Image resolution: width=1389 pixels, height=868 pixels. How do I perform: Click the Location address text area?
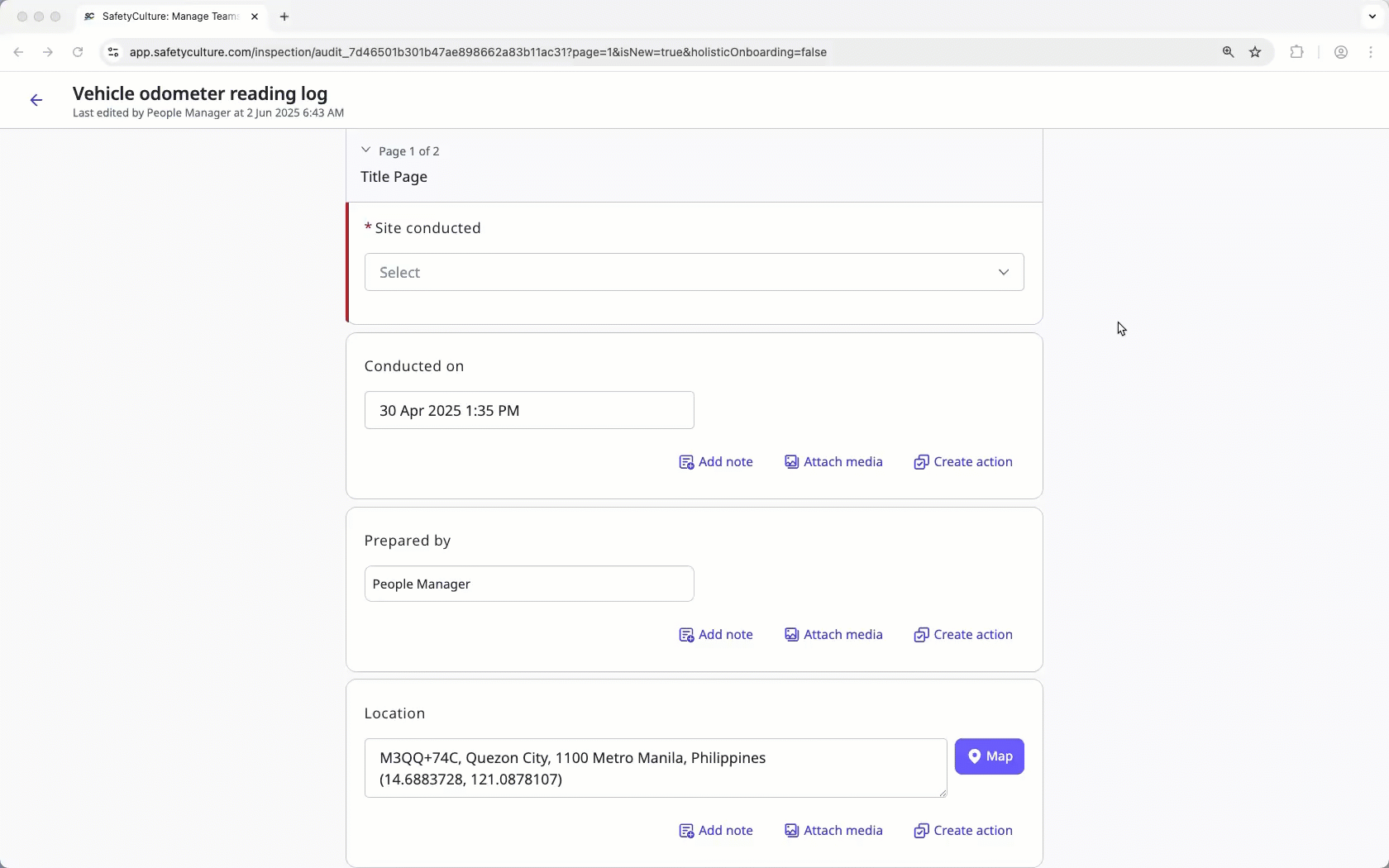click(655, 768)
